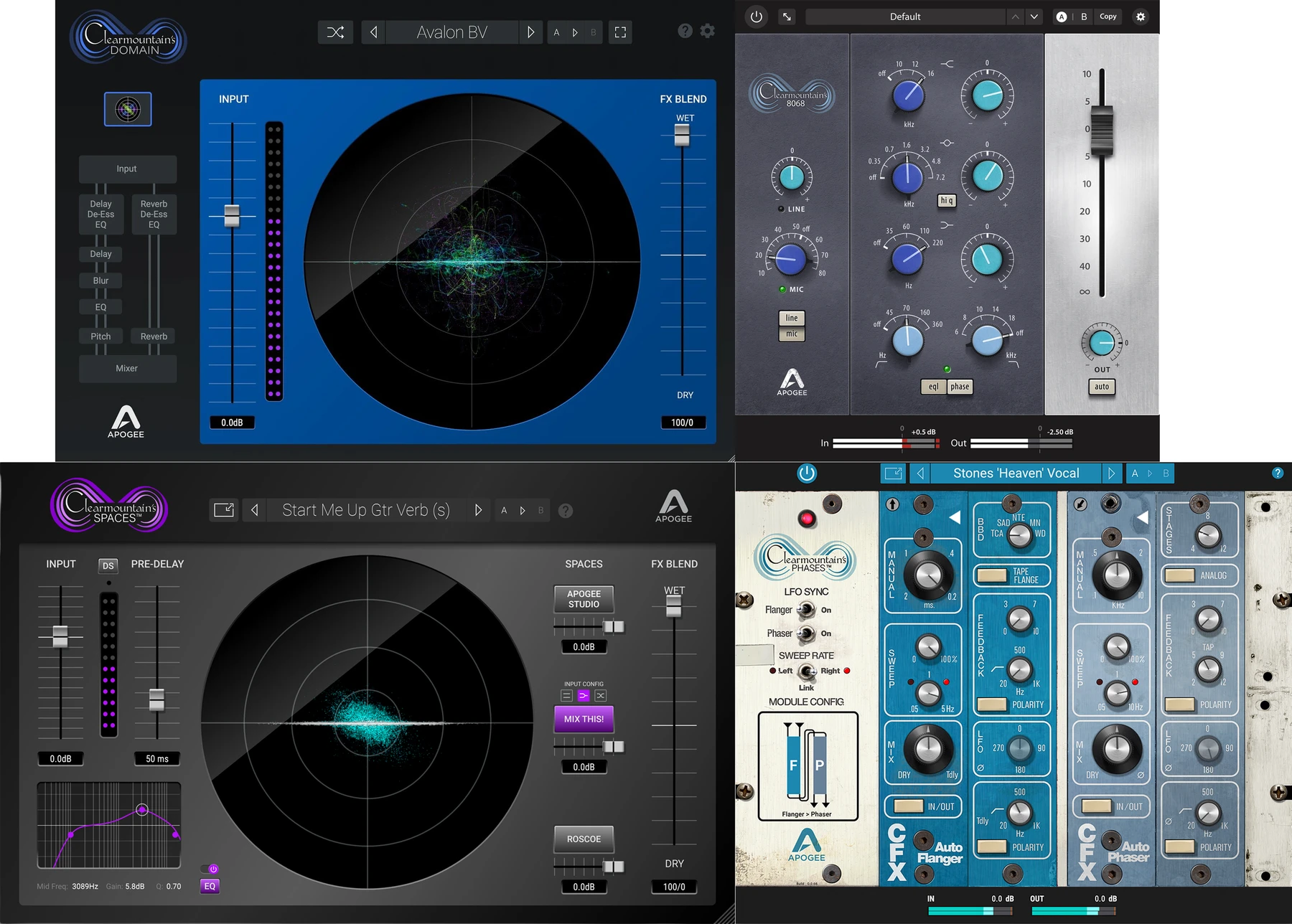
Task: Click the Domain 100/0 blend value field
Action: pos(683,423)
